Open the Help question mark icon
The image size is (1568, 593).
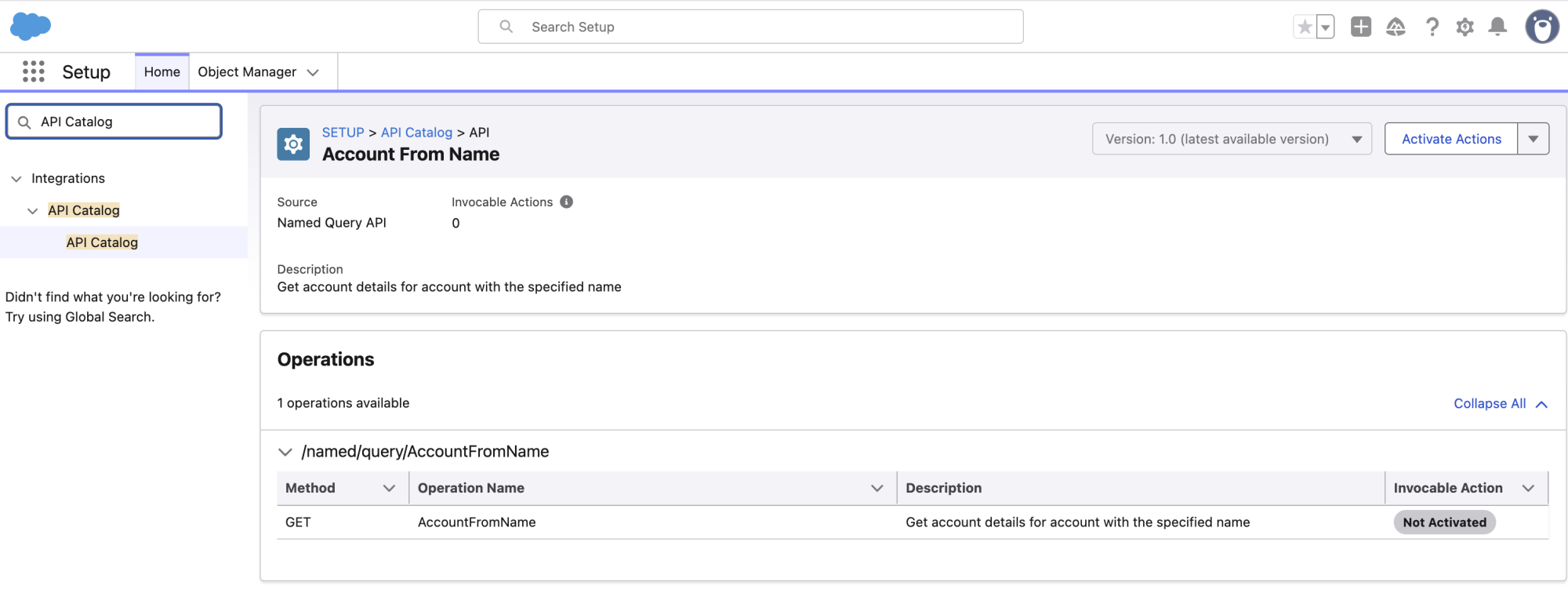pos(1432,27)
